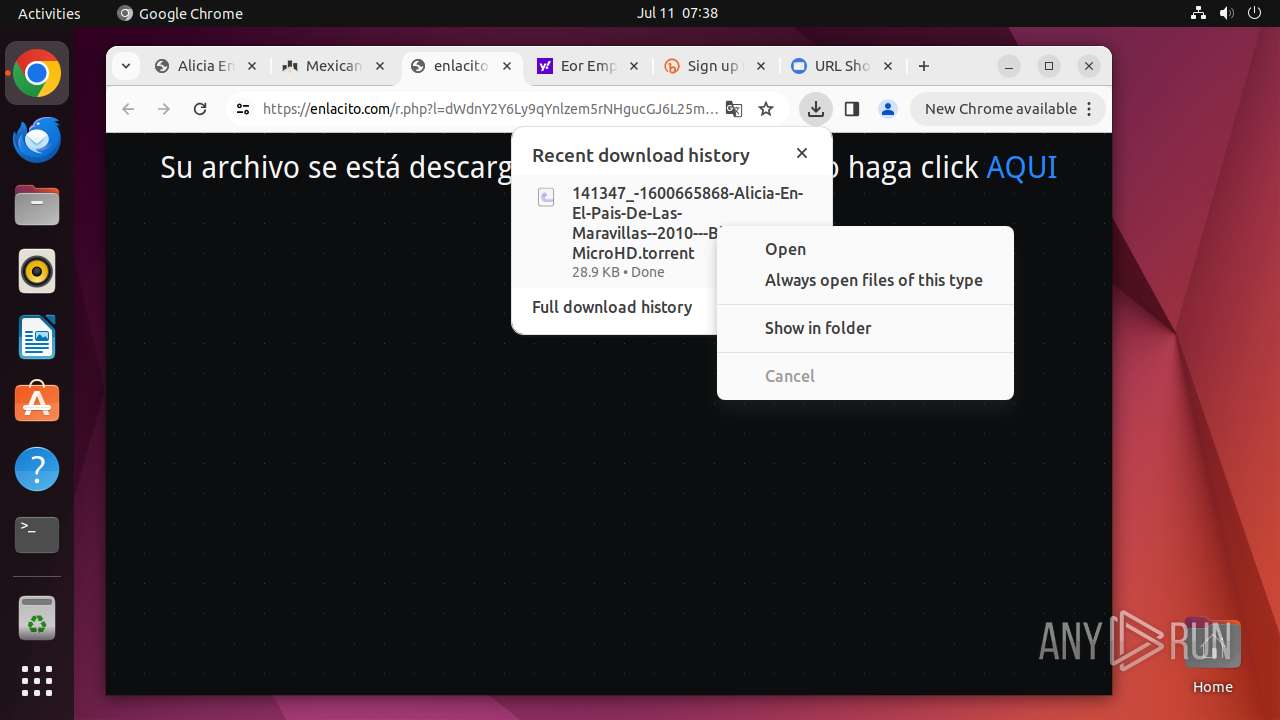Close the URL Sho tab
This screenshot has height=720, width=1280.
click(889, 66)
